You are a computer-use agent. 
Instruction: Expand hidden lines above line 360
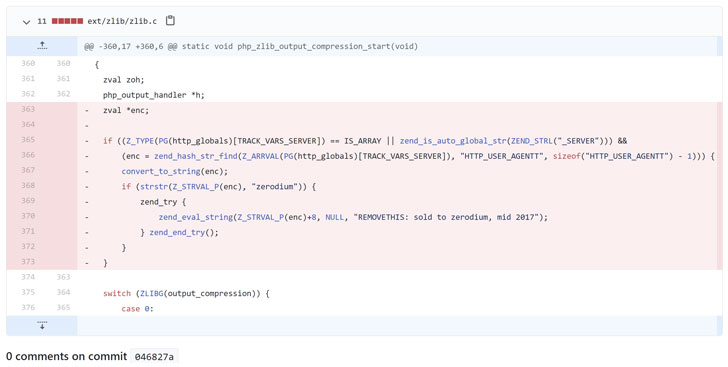(x=42, y=46)
